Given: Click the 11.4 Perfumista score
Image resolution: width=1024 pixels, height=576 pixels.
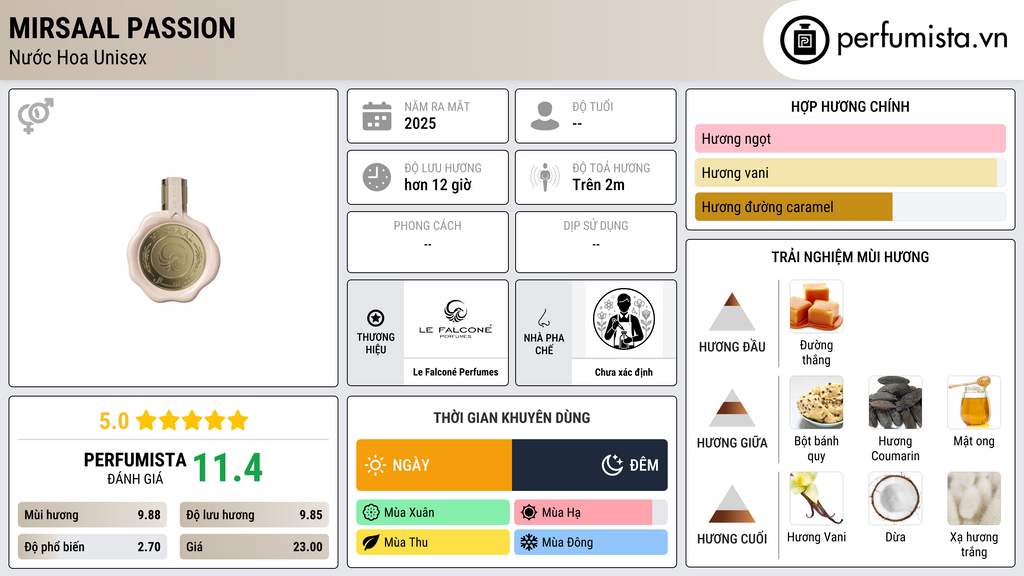Looking at the screenshot, I should click(228, 468).
